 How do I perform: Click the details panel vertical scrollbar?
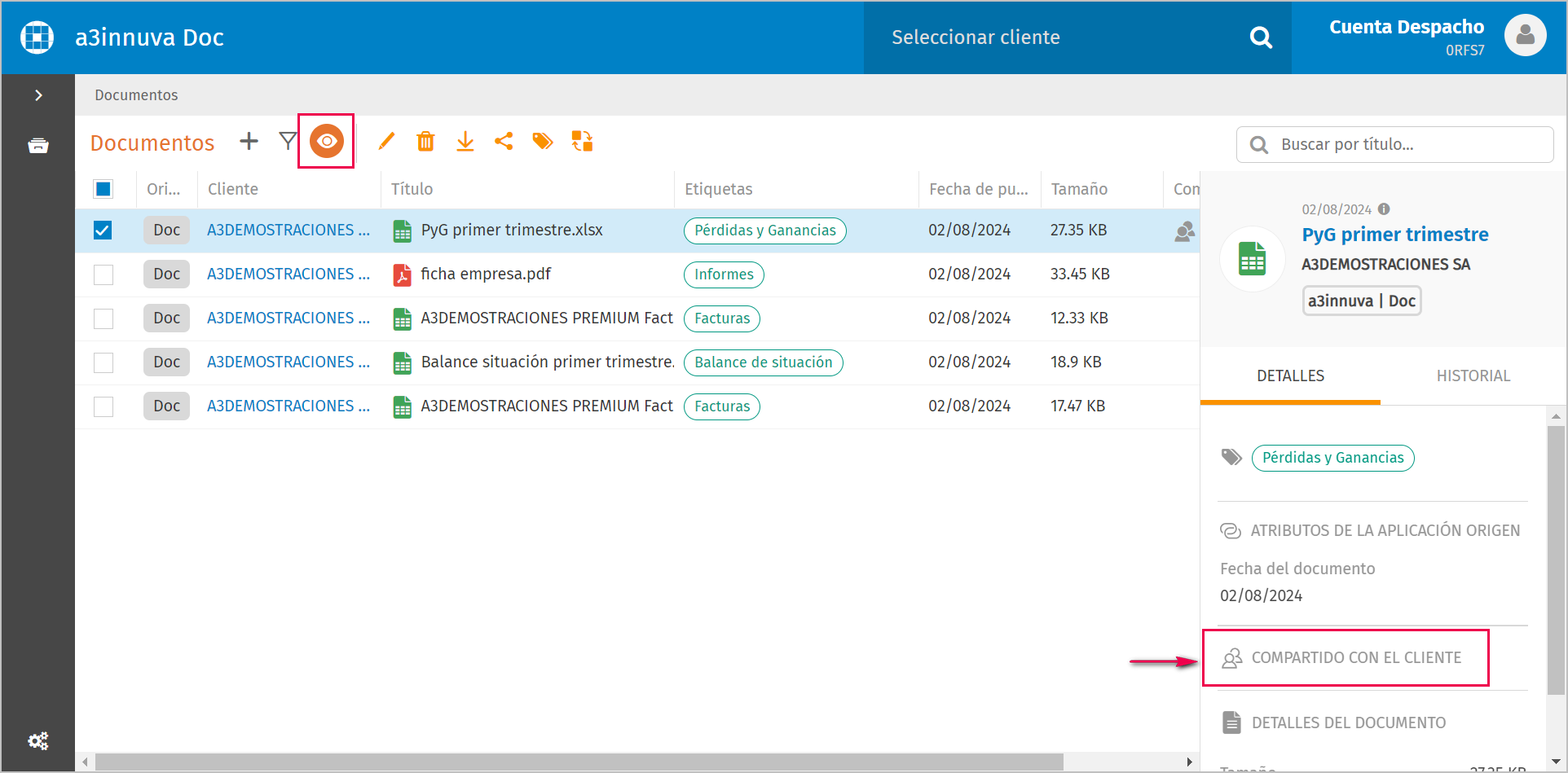(1556, 560)
